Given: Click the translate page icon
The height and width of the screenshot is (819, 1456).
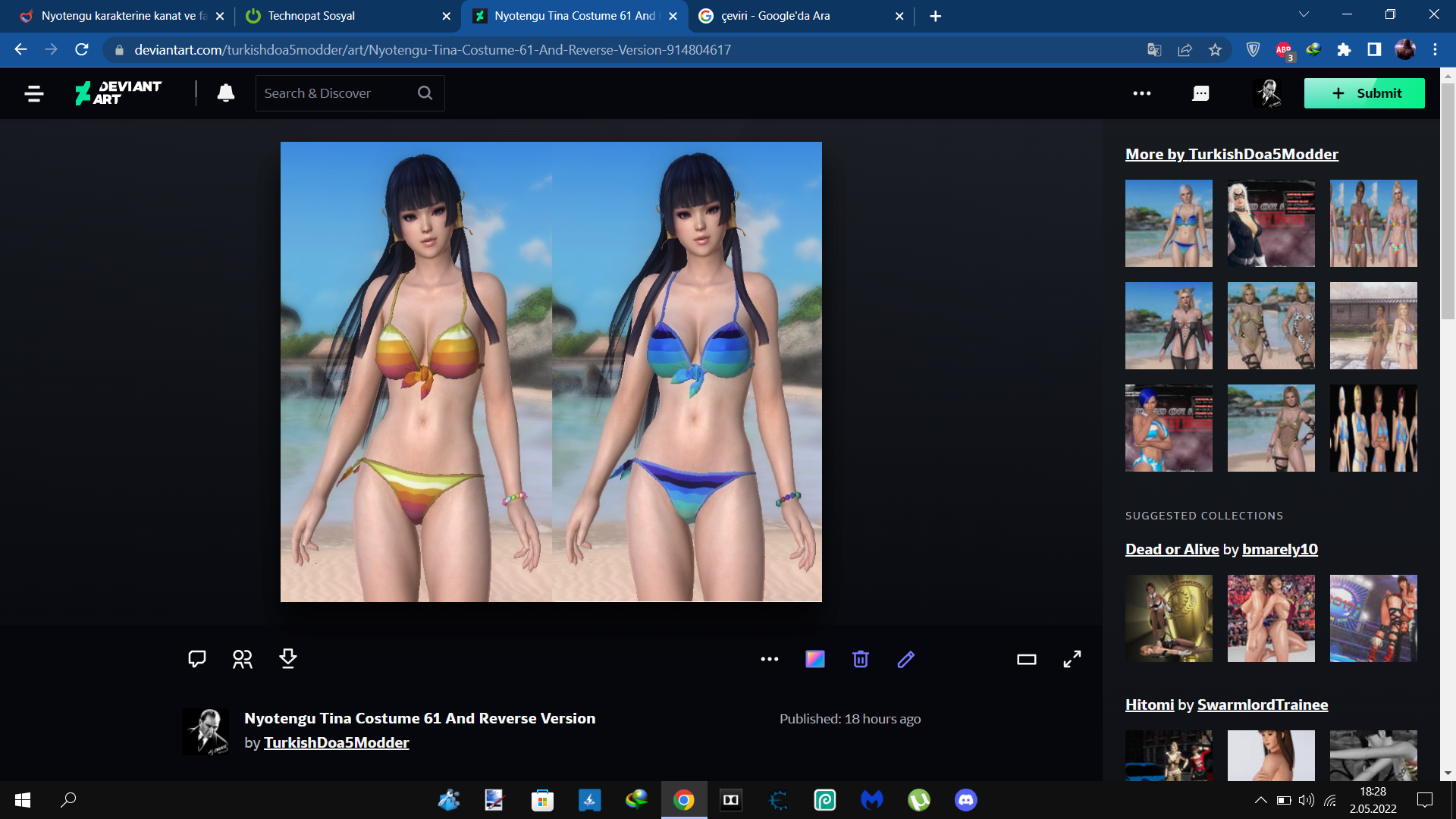Looking at the screenshot, I should pos(1154,49).
